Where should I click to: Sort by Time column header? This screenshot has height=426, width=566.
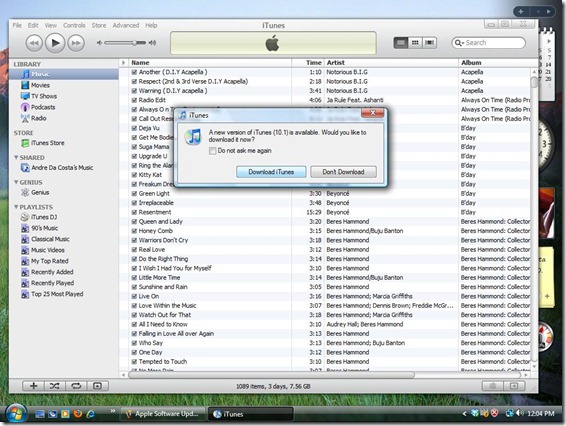point(308,63)
